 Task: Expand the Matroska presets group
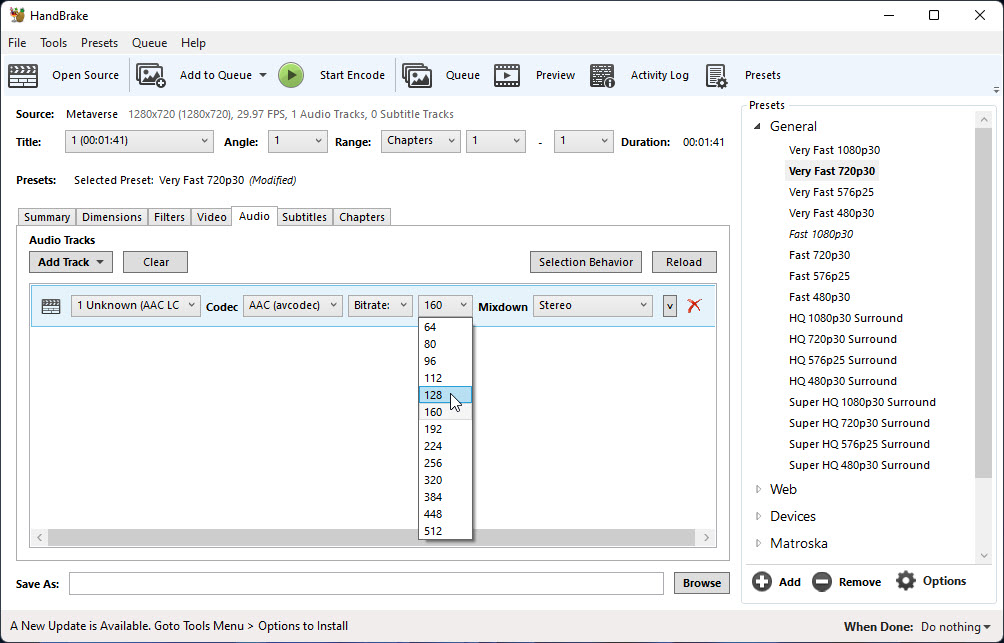(758, 543)
